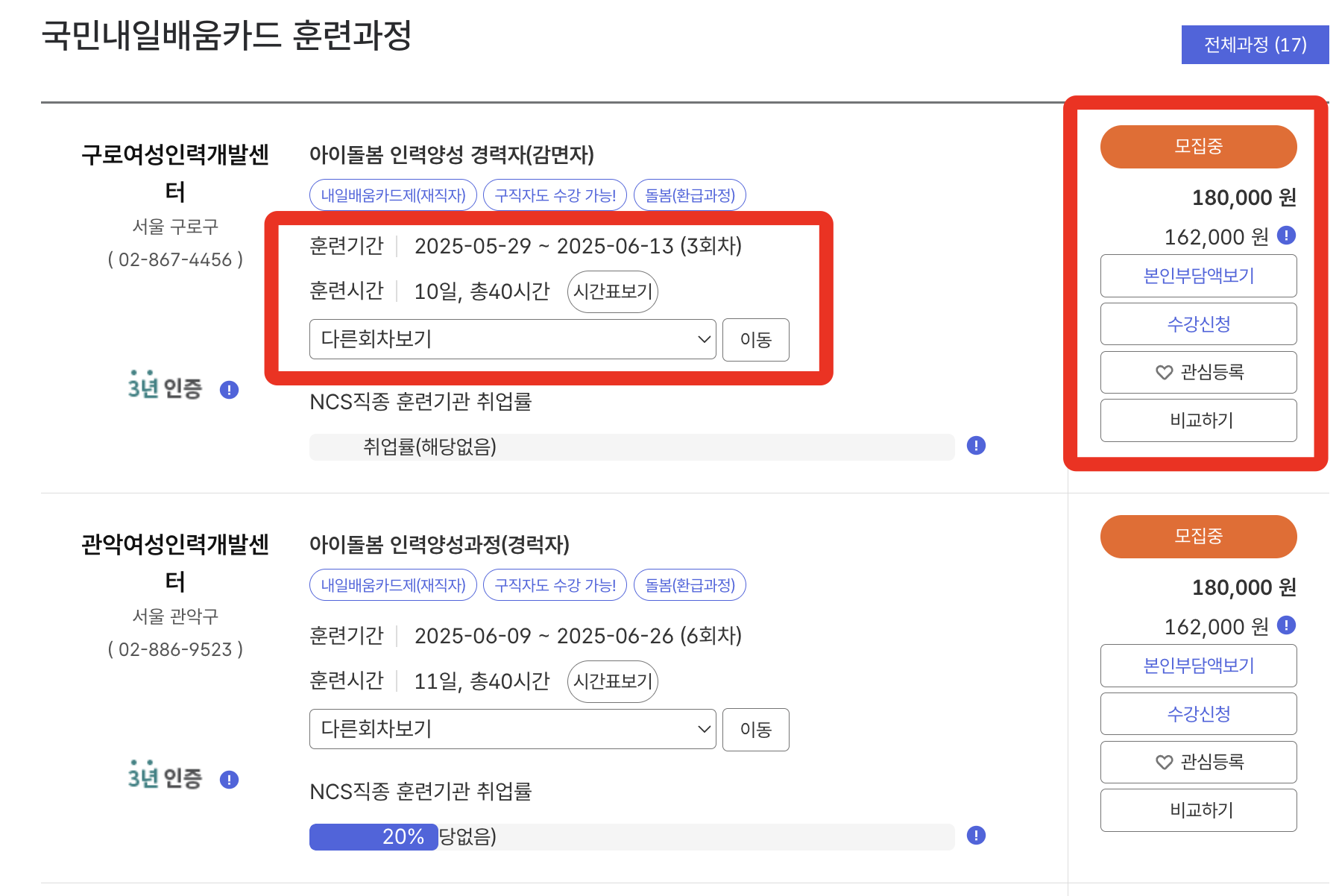This screenshot has width=1339, height=896.
Task: Click the info icon beside the 20% 취업률 bar
Action: click(x=977, y=836)
